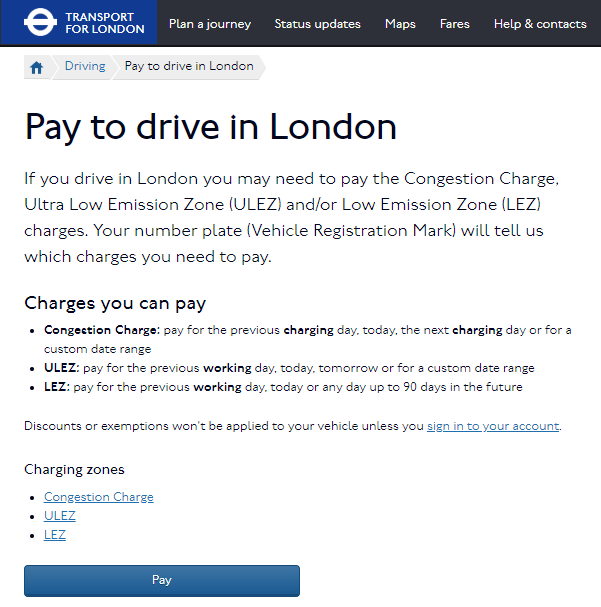The height and width of the screenshot is (607, 601).
Task: Open the Plan a journey menu
Action: coord(210,24)
